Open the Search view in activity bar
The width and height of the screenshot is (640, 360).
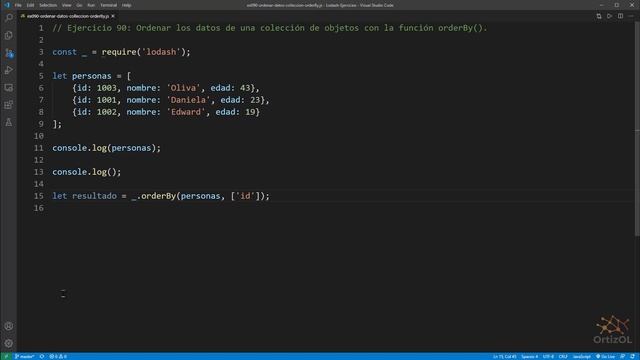pyautogui.click(x=9, y=18)
